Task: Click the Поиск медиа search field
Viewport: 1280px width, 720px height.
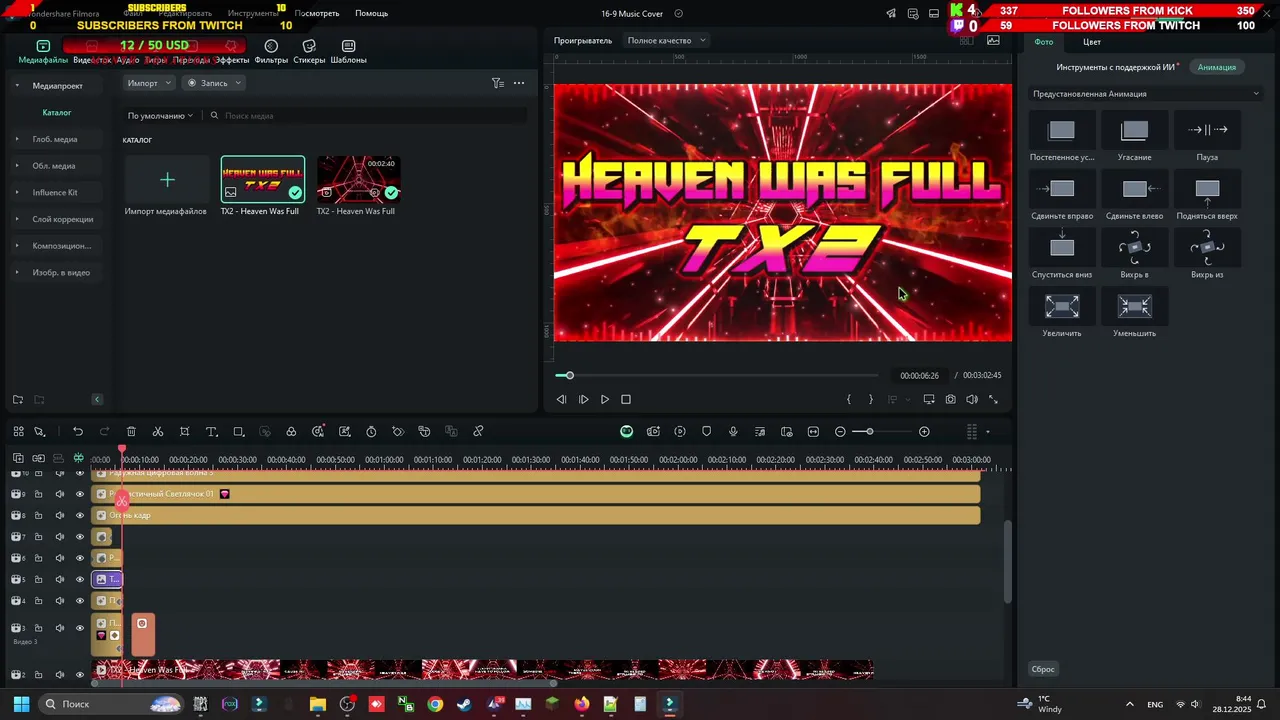Action: coord(367,116)
